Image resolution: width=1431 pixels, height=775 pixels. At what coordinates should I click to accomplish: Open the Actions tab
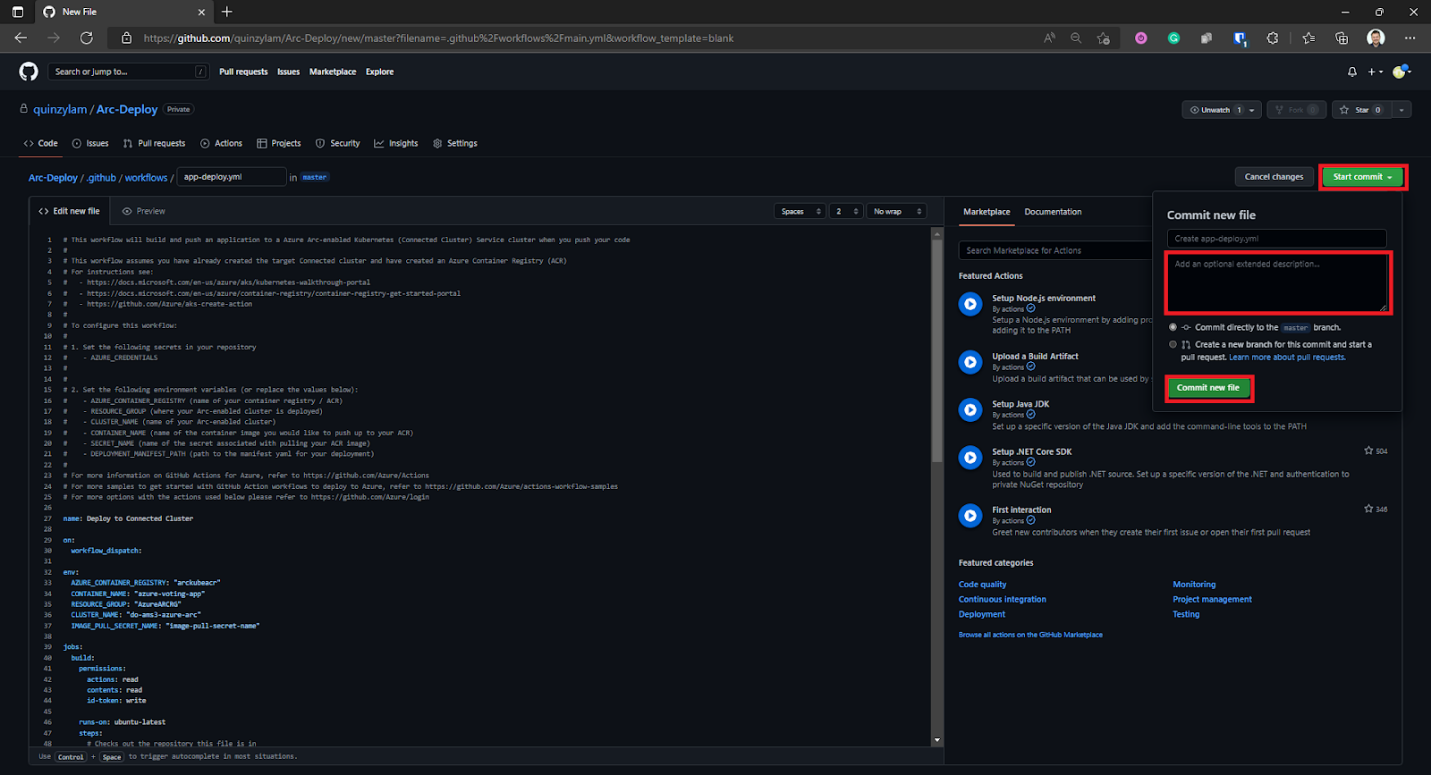[221, 143]
